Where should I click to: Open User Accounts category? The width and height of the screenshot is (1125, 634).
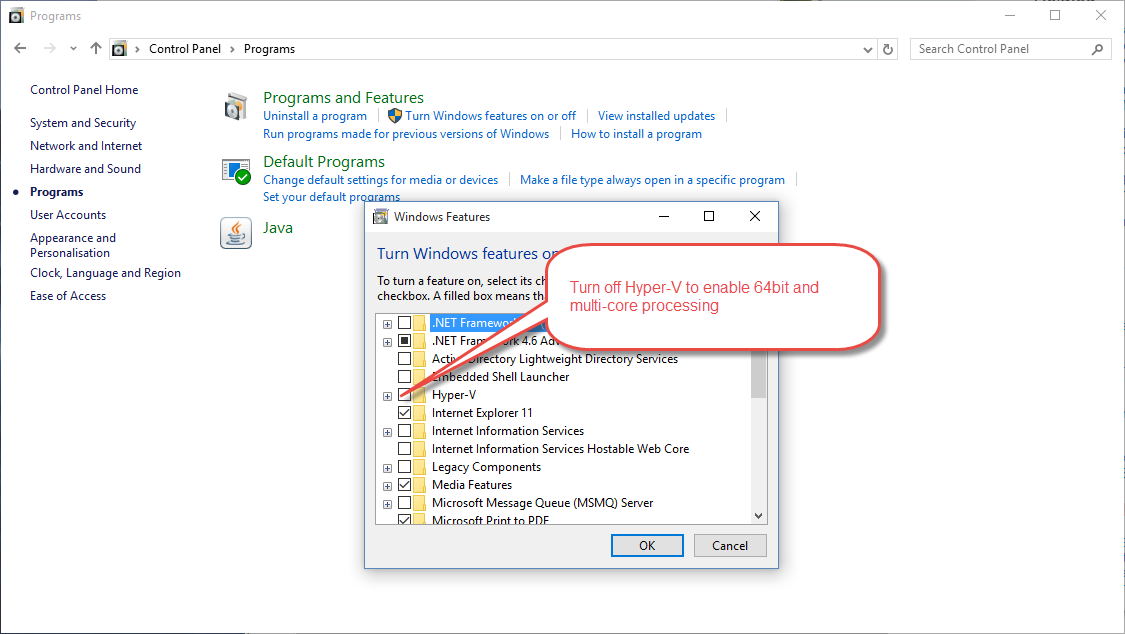click(x=68, y=214)
